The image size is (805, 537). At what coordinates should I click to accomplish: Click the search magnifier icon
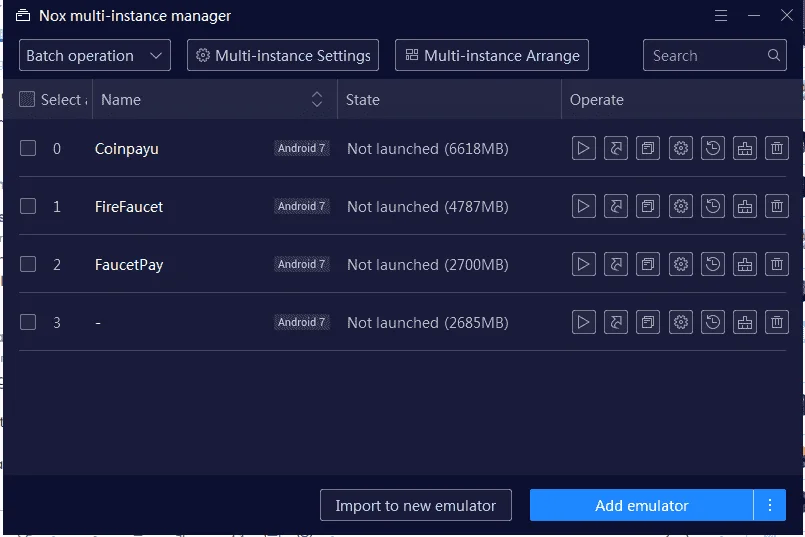click(x=774, y=55)
